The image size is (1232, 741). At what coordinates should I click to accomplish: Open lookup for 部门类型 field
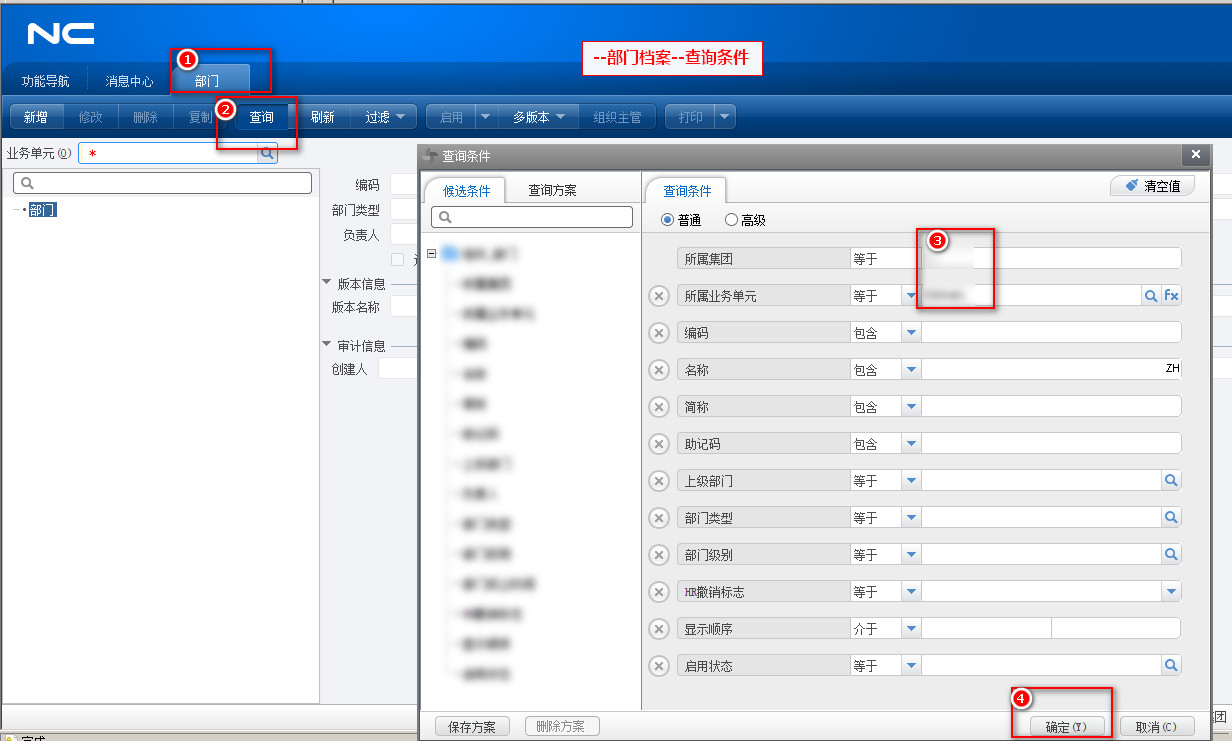click(x=1171, y=518)
